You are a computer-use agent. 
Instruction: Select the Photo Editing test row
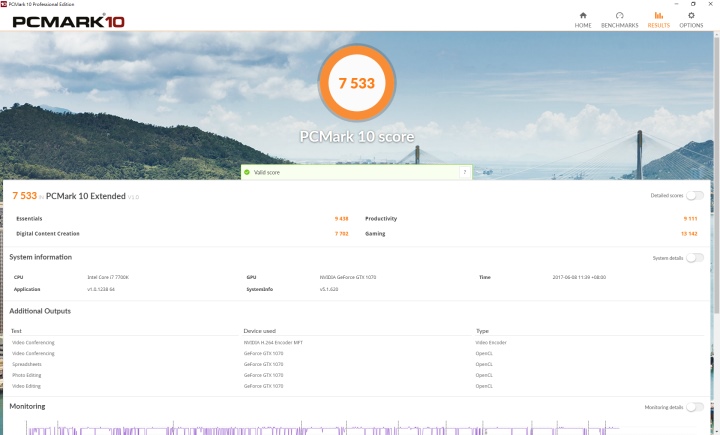point(27,375)
